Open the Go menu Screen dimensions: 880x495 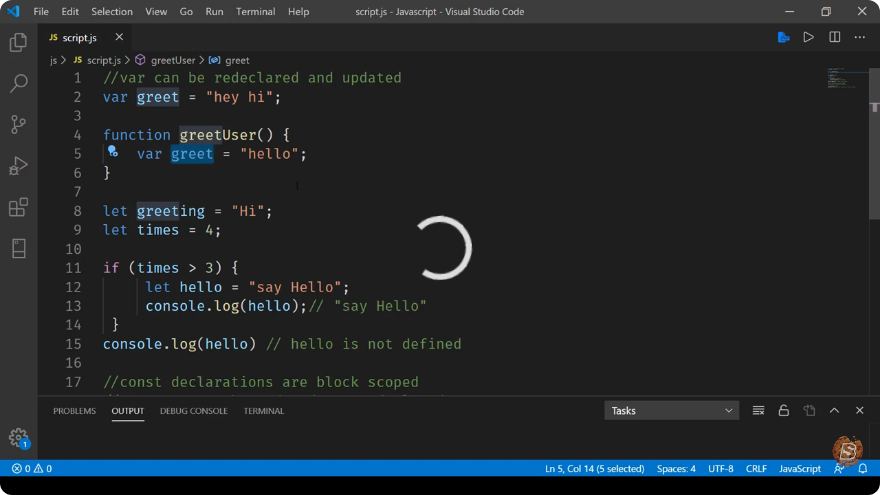[186, 11]
